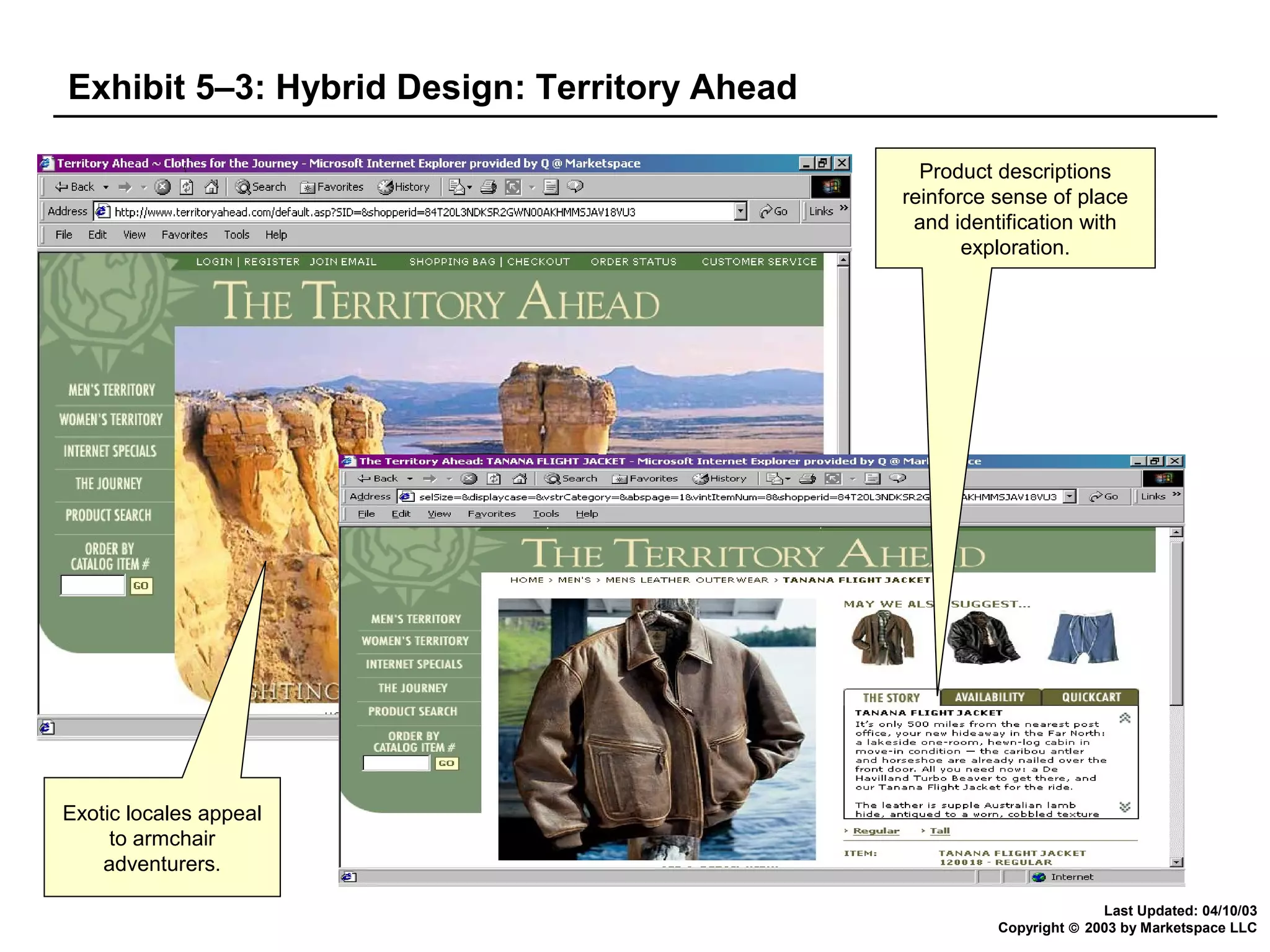The width and height of the screenshot is (1270, 952).
Task: Open Favorites in the front browser toolbar
Action: click(x=644, y=478)
